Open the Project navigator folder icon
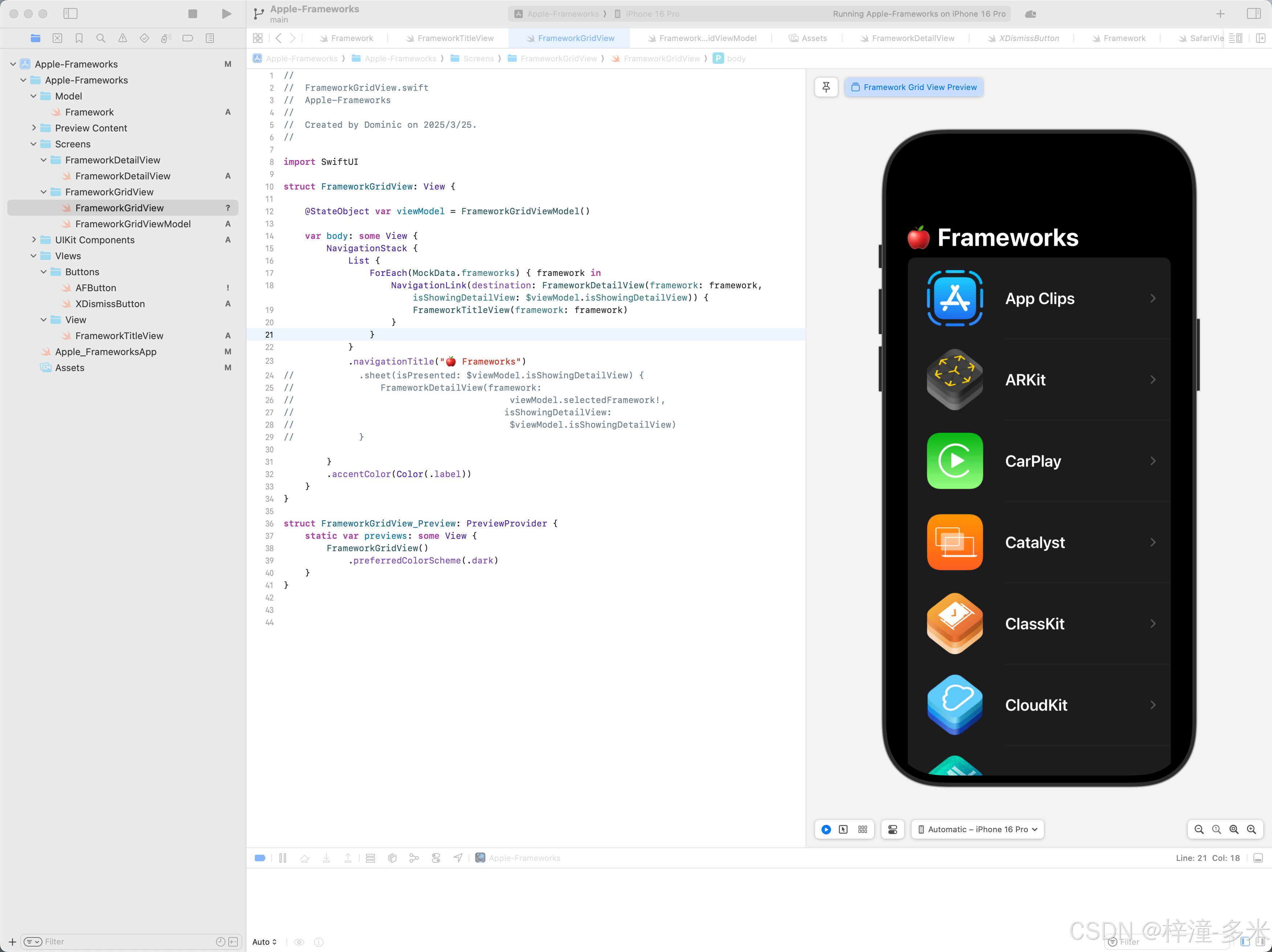The width and height of the screenshot is (1272, 952). (36, 38)
